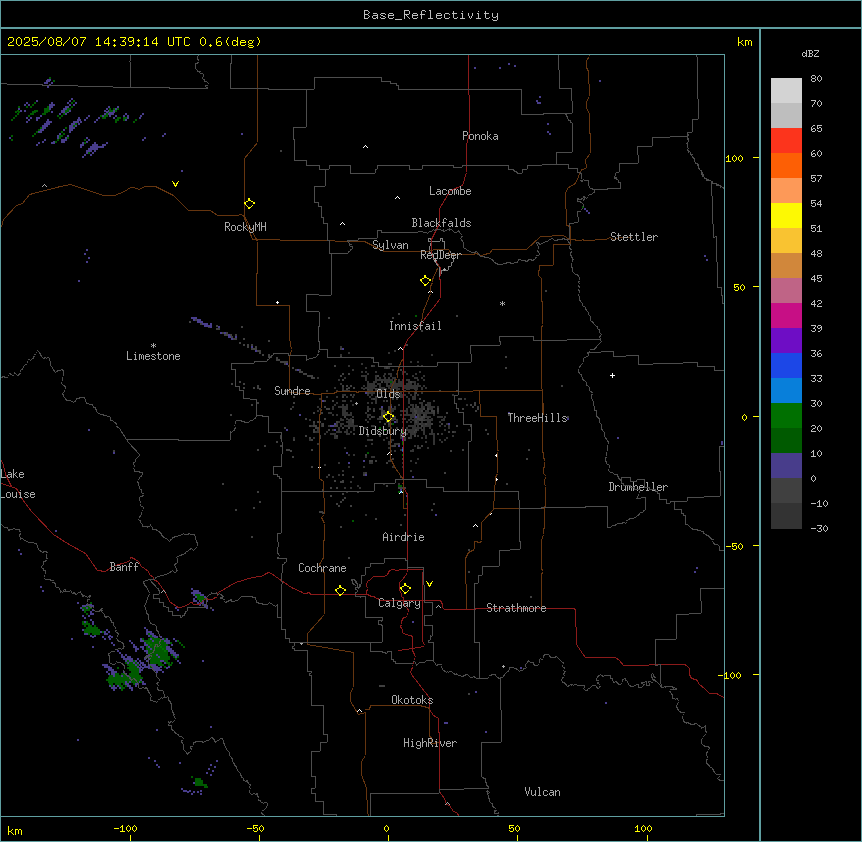The image size is (862, 842).
Task: Select the 80 dBZ white color swatch
Action: coord(786,91)
